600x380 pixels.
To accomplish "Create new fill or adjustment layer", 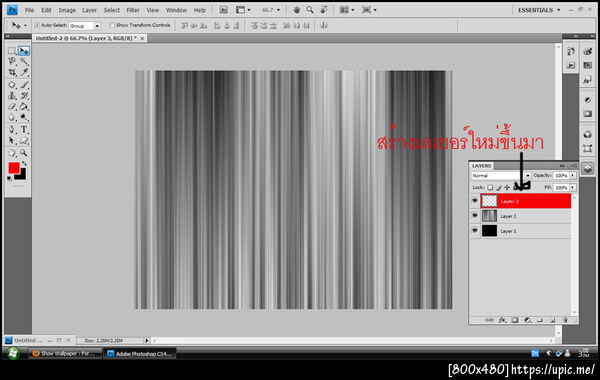I will pyautogui.click(x=528, y=320).
